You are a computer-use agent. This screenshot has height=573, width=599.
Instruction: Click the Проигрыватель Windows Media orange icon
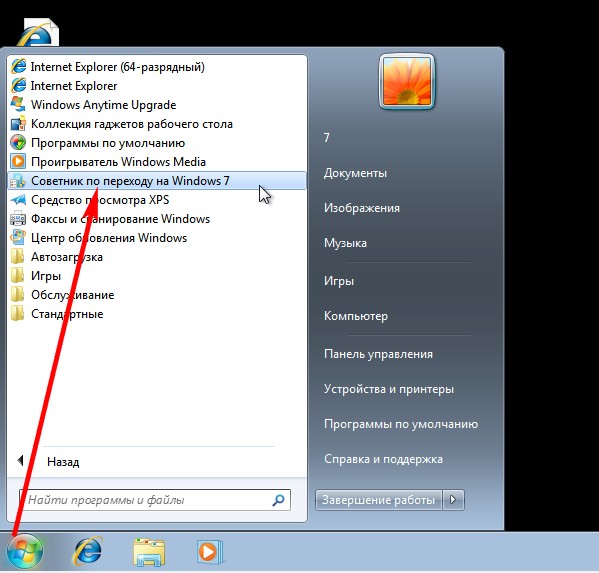click(18, 162)
